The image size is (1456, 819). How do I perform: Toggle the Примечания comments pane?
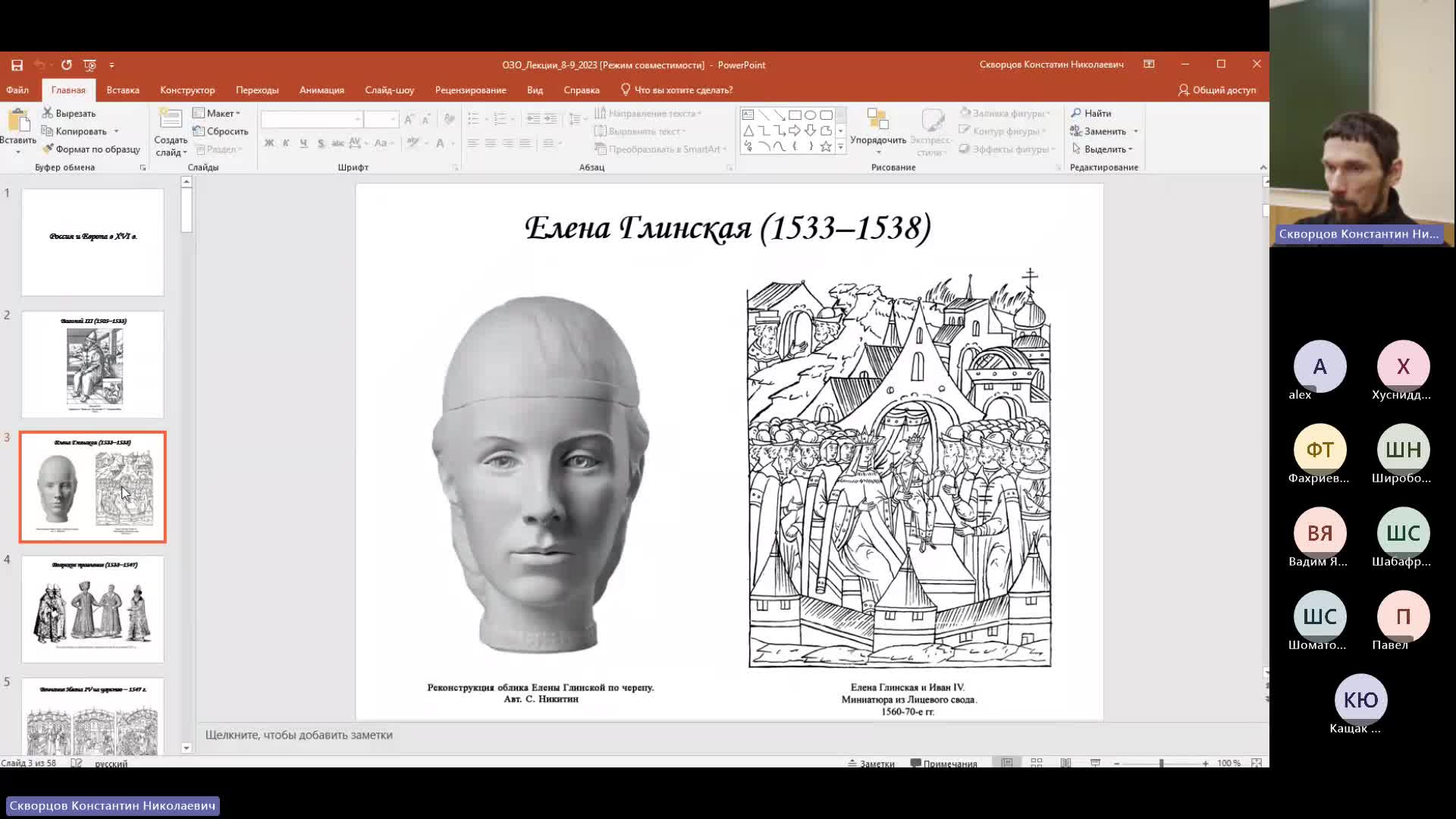944,764
